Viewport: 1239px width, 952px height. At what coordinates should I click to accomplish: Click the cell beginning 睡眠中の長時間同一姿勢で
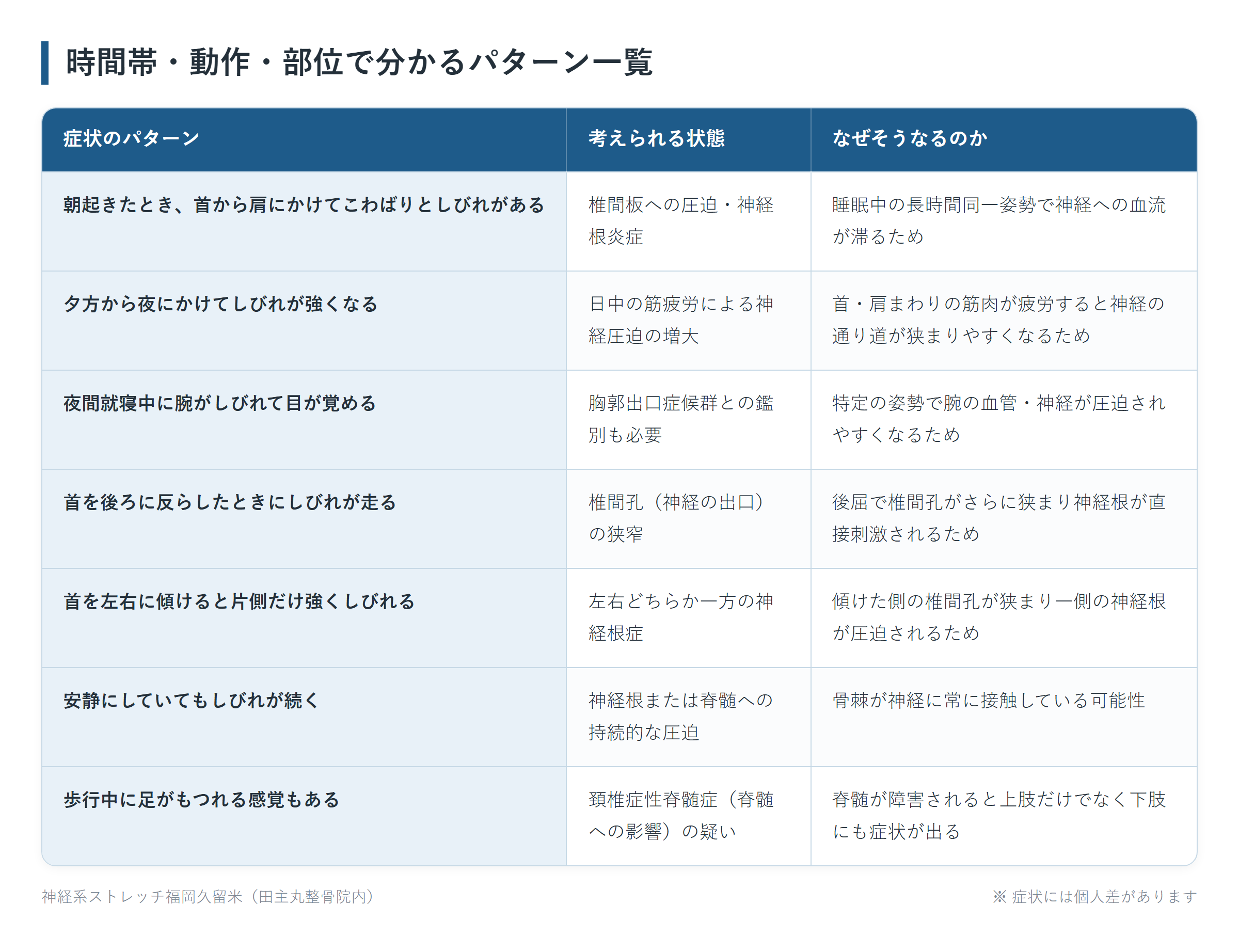pos(1003,221)
